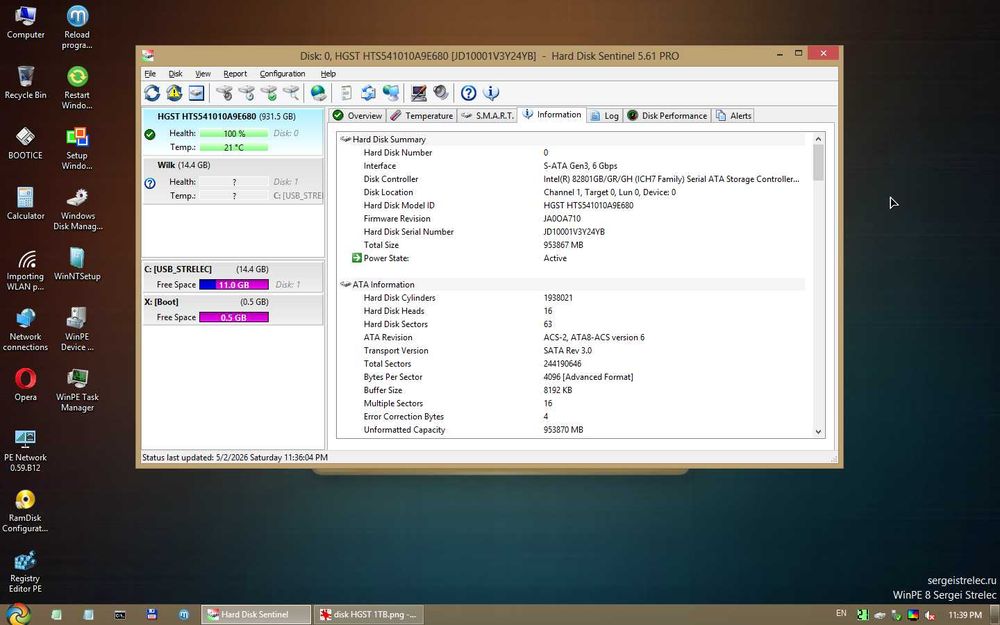Open the View menu
Screen dimensions: 1000x625
[203, 74]
